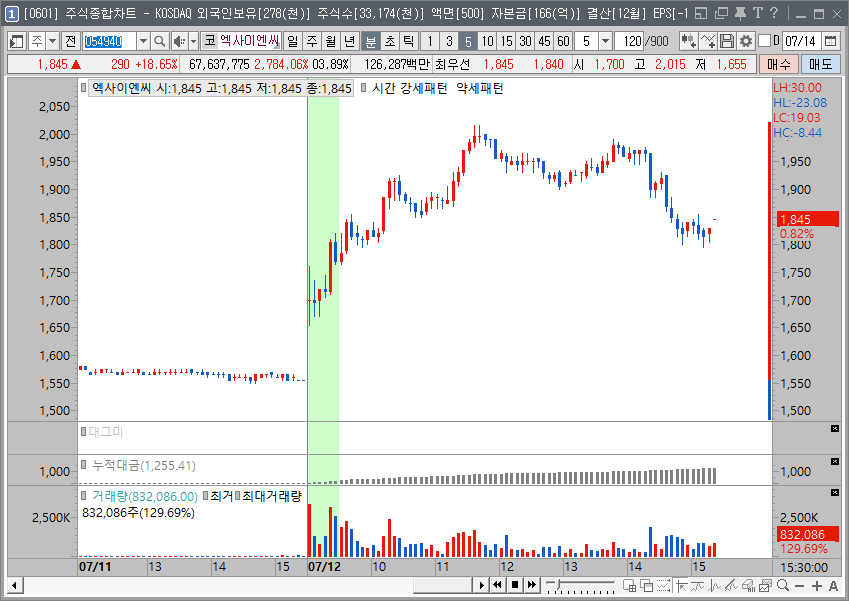Open the stock code search magnifier
This screenshot has width=849, height=601.
[x=159, y=41]
